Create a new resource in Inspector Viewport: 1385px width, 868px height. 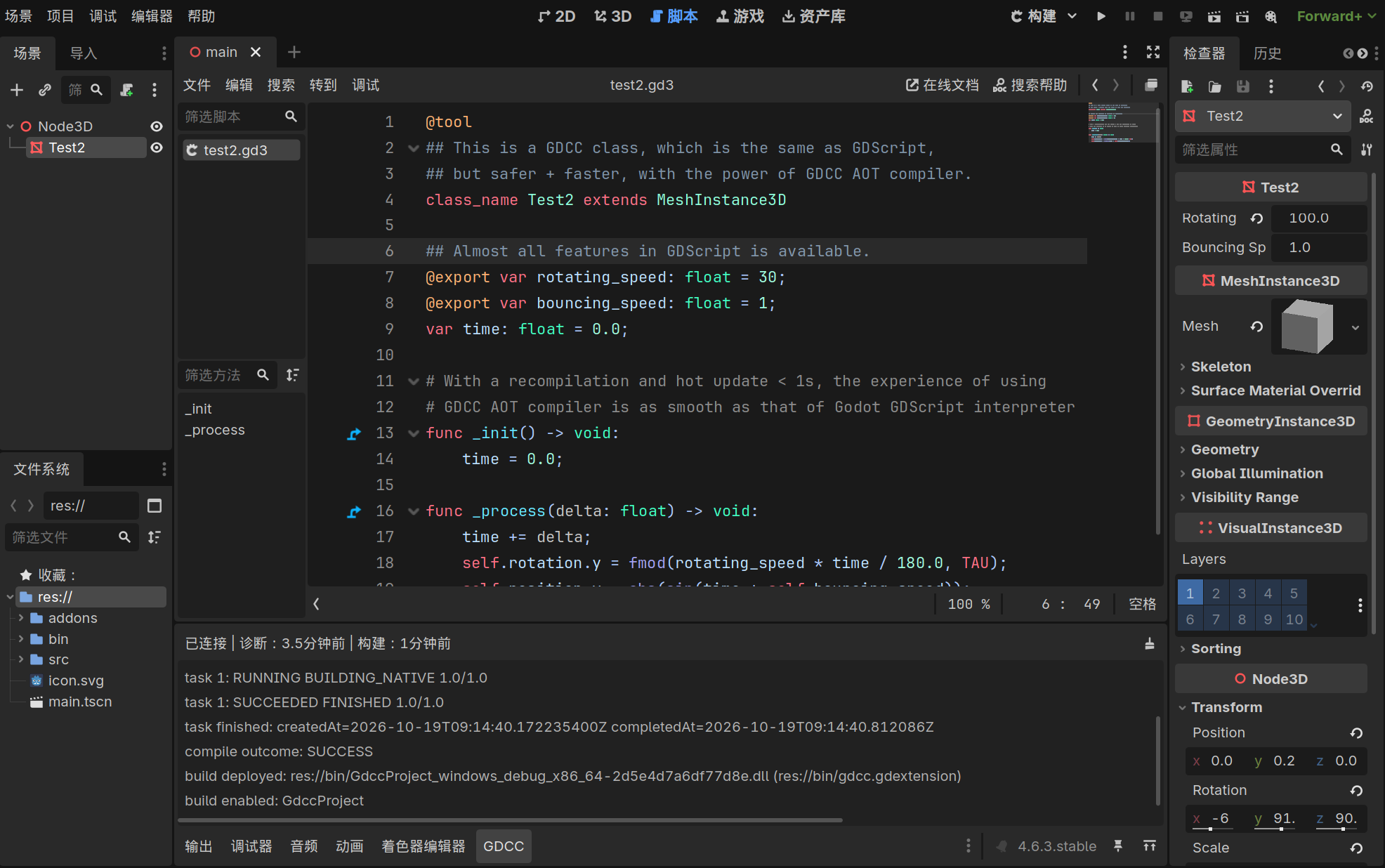tap(1187, 86)
